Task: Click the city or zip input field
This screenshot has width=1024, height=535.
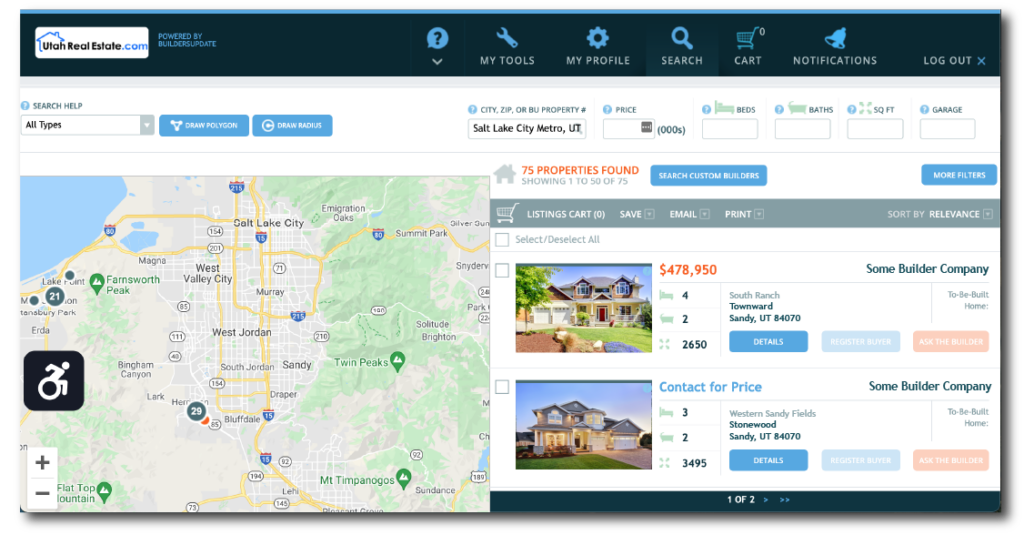Action: pos(527,129)
